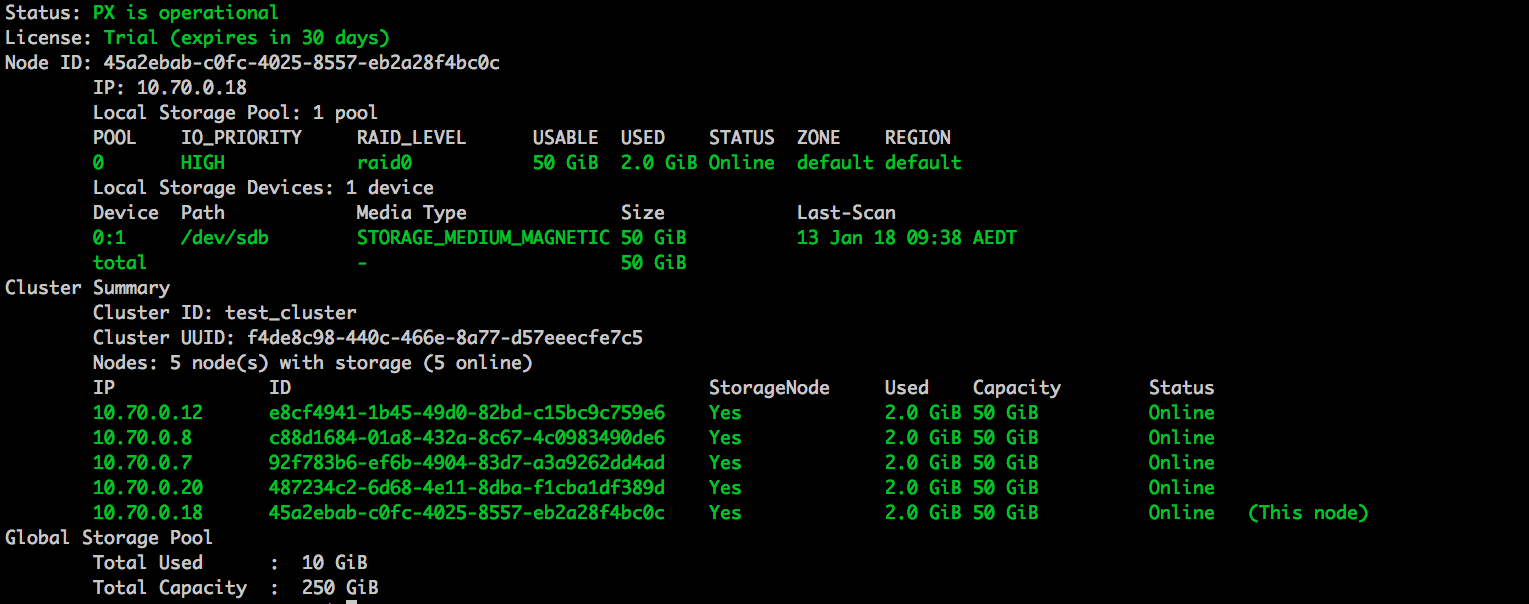Click the StorageNode column header

(x=769, y=388)
